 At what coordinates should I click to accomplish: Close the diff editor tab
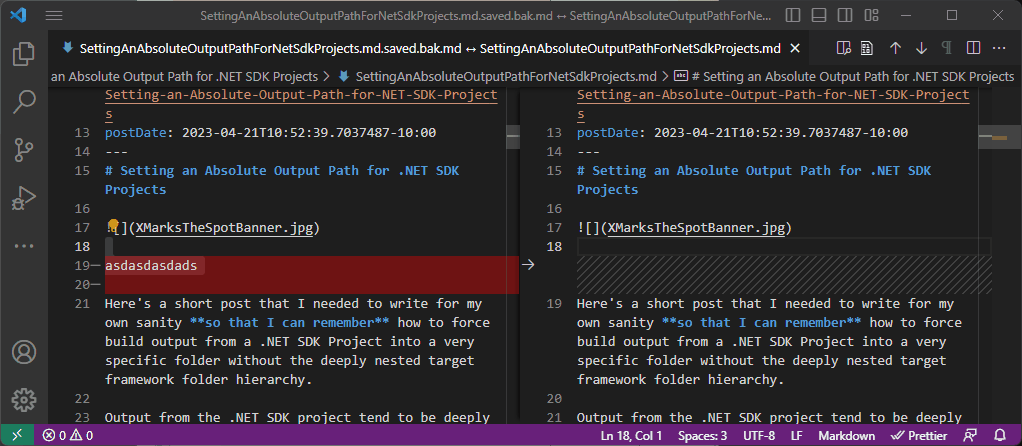click(x=795, y=48)
